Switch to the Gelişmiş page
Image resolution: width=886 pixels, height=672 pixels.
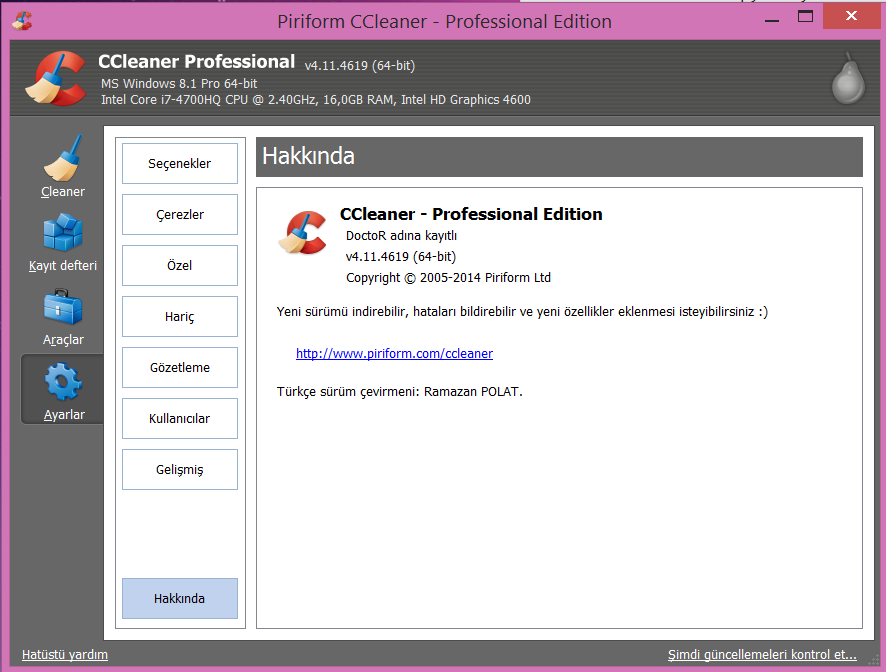pos(180,470)
